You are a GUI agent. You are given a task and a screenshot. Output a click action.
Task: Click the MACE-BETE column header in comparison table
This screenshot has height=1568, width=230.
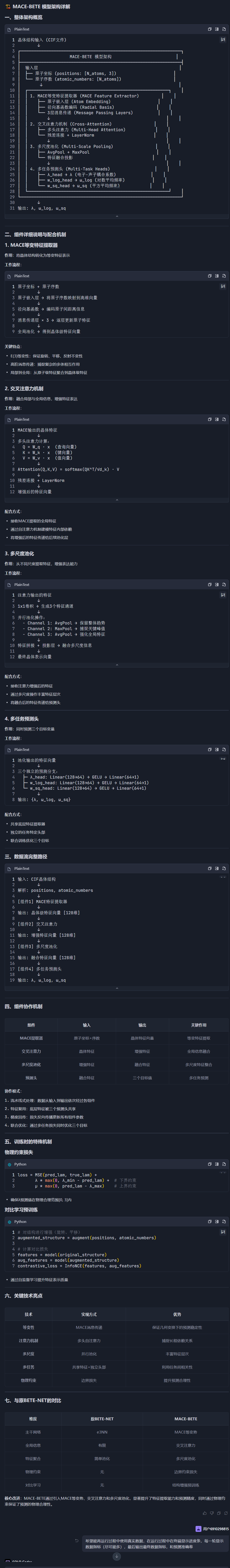click(186, 1419)
